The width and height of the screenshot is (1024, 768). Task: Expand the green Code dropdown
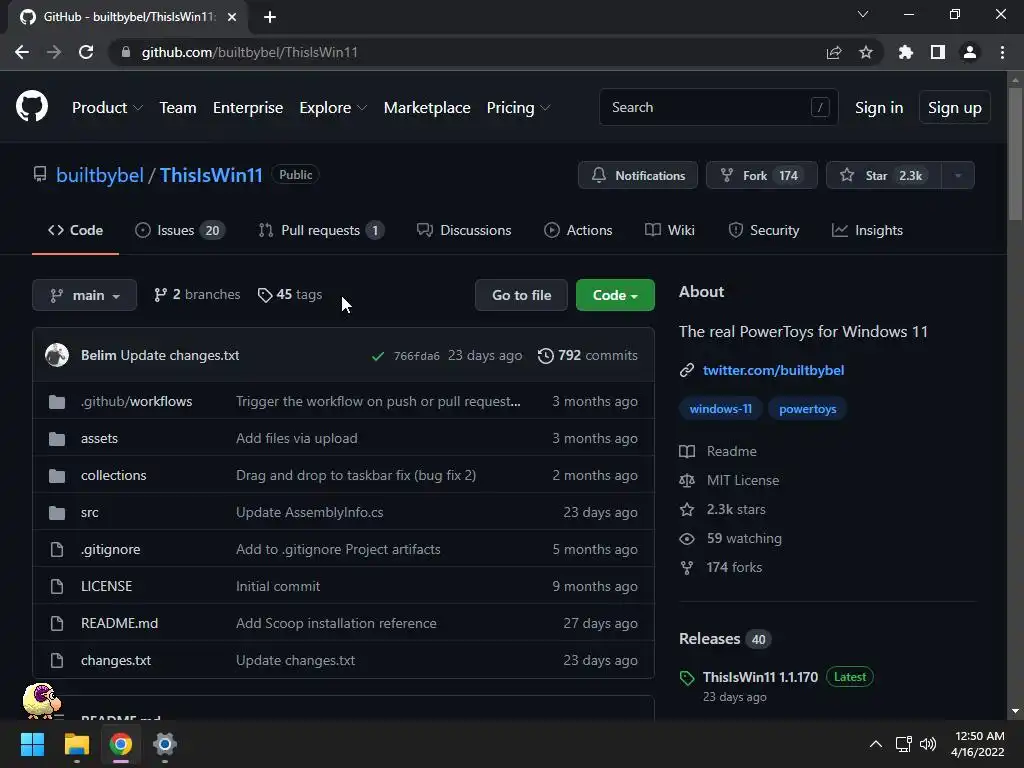point(615,295)
